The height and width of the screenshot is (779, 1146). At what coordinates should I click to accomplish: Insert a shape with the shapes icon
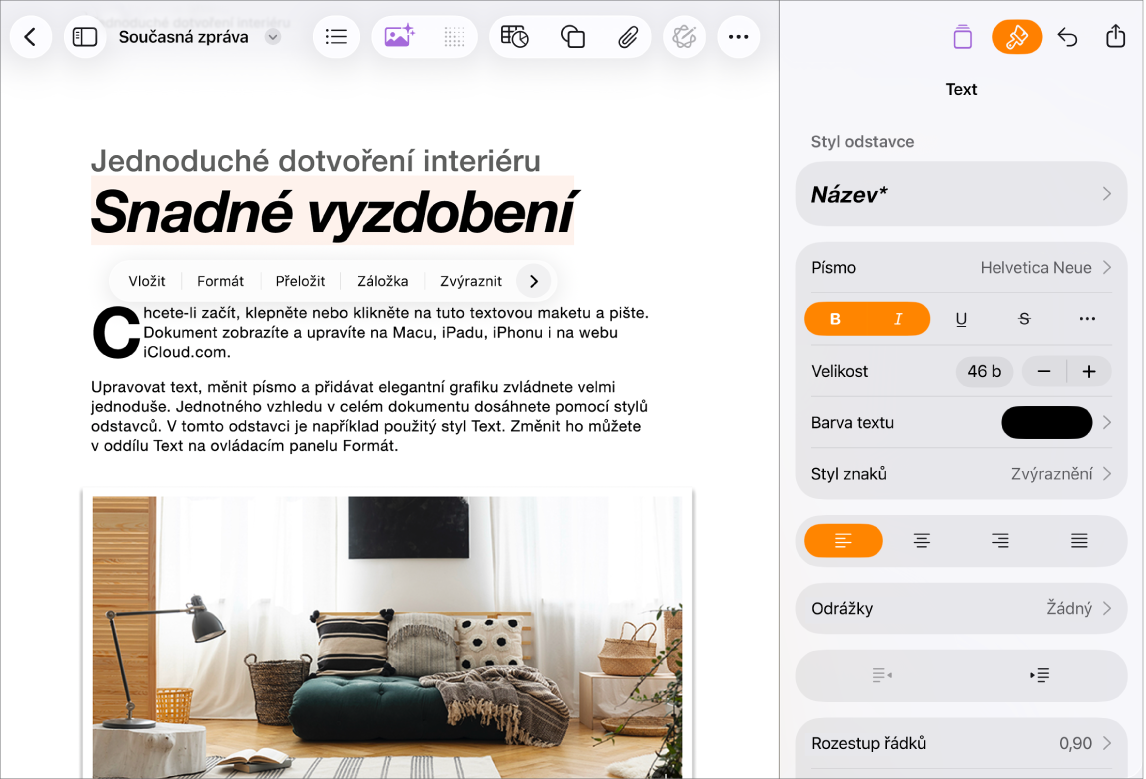pyautogui.click(x=572, y=37)
